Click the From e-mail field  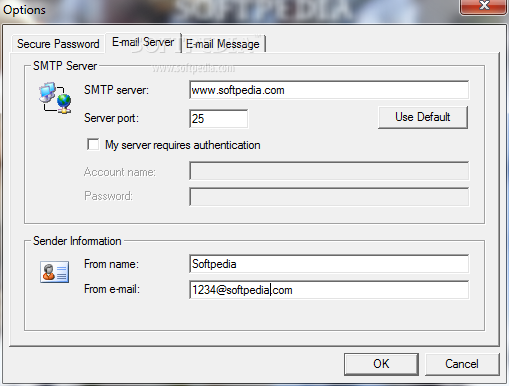tap(329, 290)
